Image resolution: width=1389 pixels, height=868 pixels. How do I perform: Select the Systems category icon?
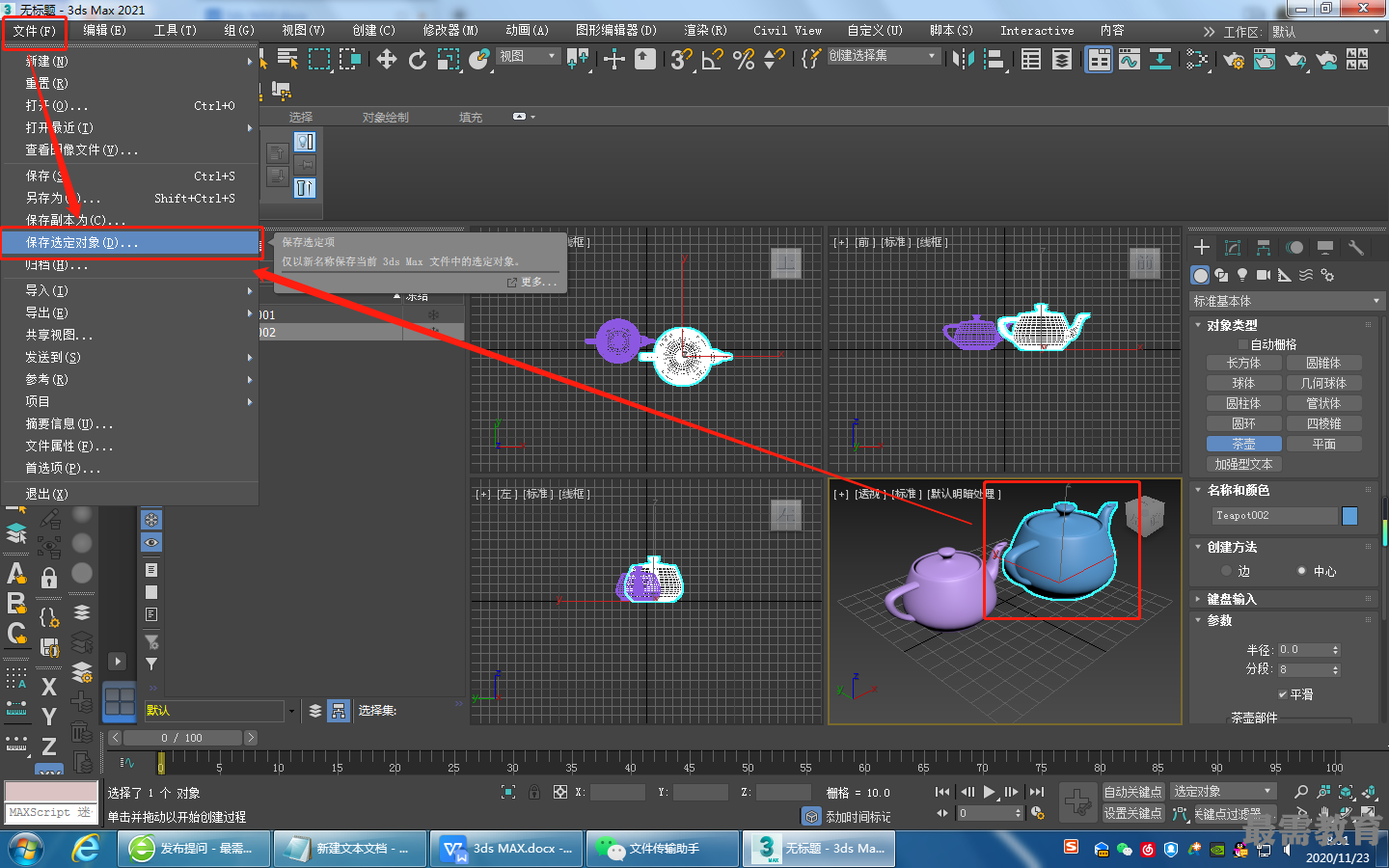point(1327,275)
